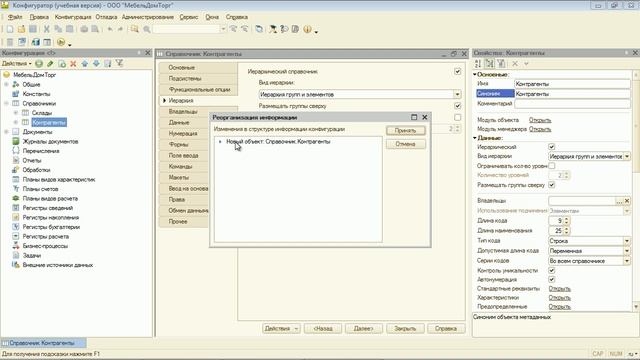Toggle Ограничивать кол-во уровней in Properties panel
This screenshot has height=360, width=640.
[x=552, y=166]
